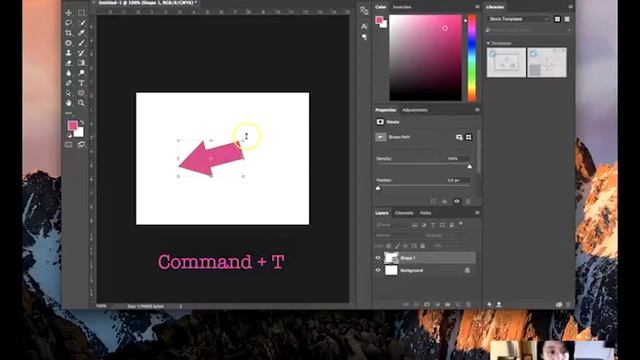Change the screen mode
640x360 pixels.
coord(81,144)
